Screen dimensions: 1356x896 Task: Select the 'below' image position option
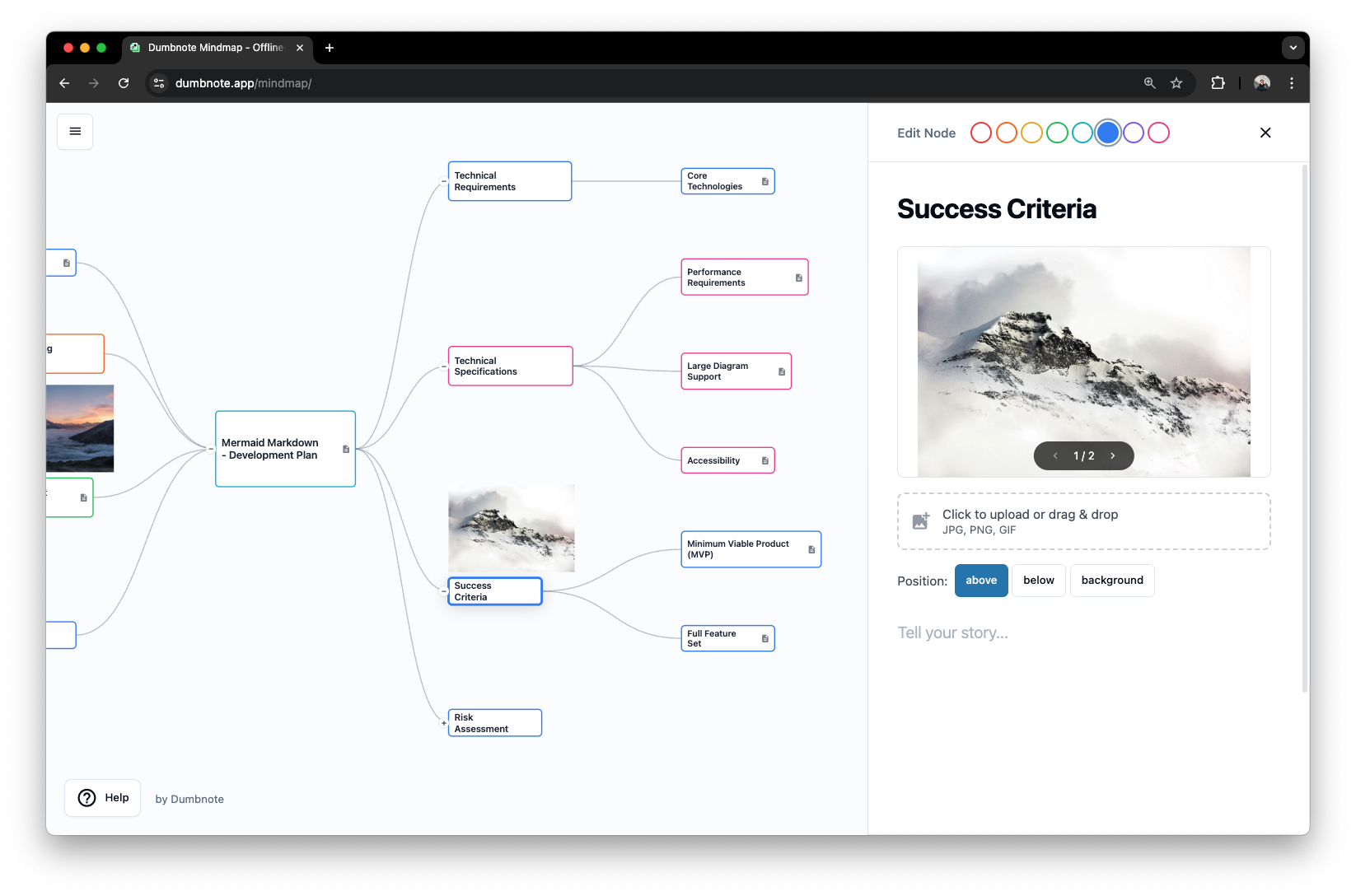[x=1038, y=581]
